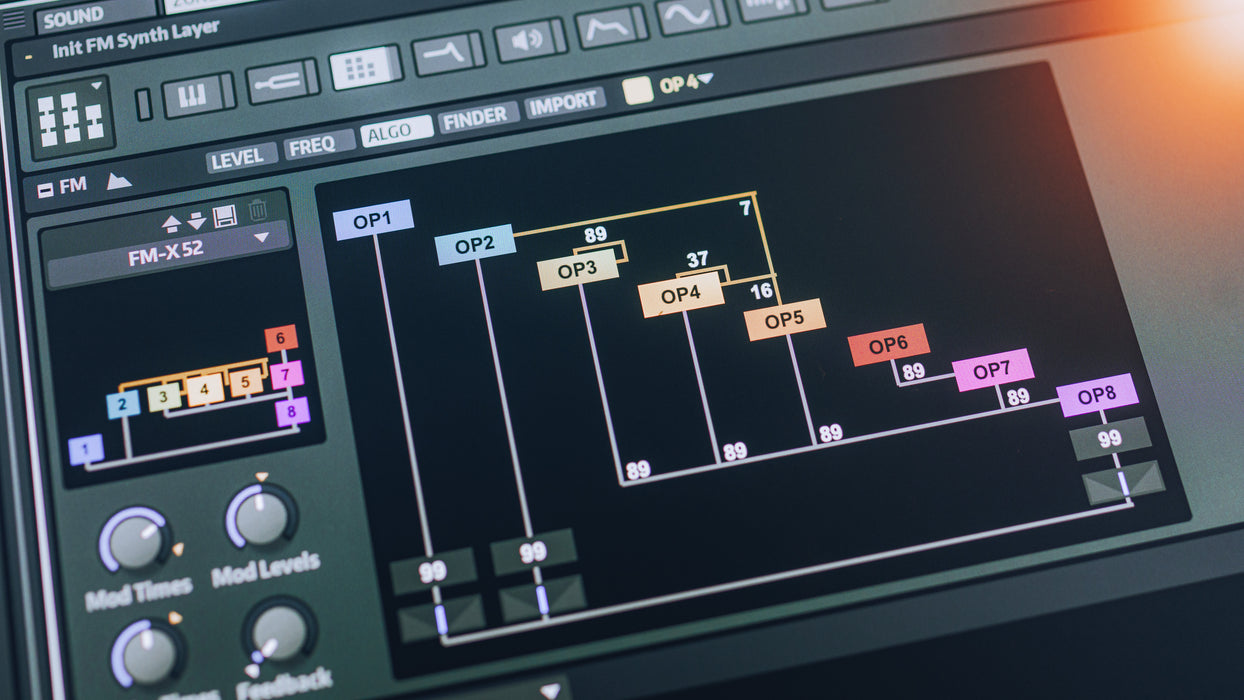The width and height of the screenshot is (1244, 700).
Task: Switch to the LEVEL tab
Action: (x=241, y=157)
